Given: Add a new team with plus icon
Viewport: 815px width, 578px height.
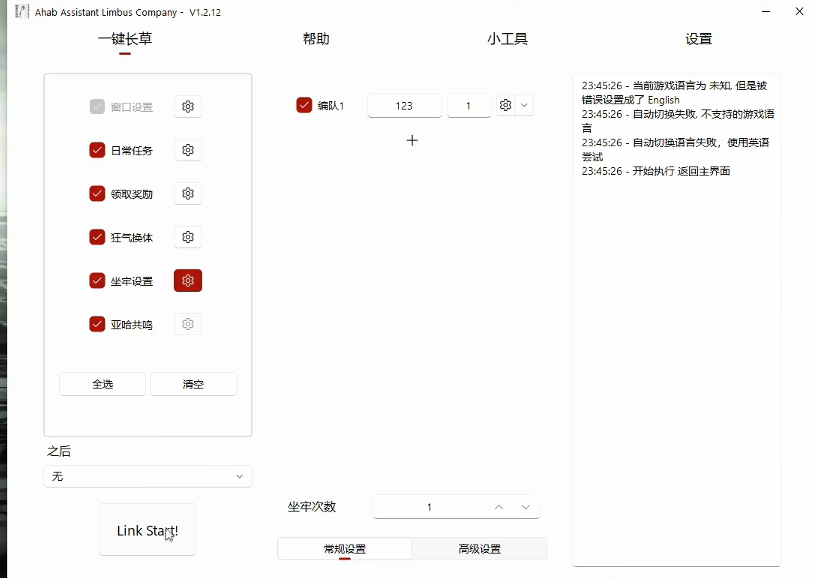Looking at the screenshot, I should pyautogui.click(x=412, y=141).
